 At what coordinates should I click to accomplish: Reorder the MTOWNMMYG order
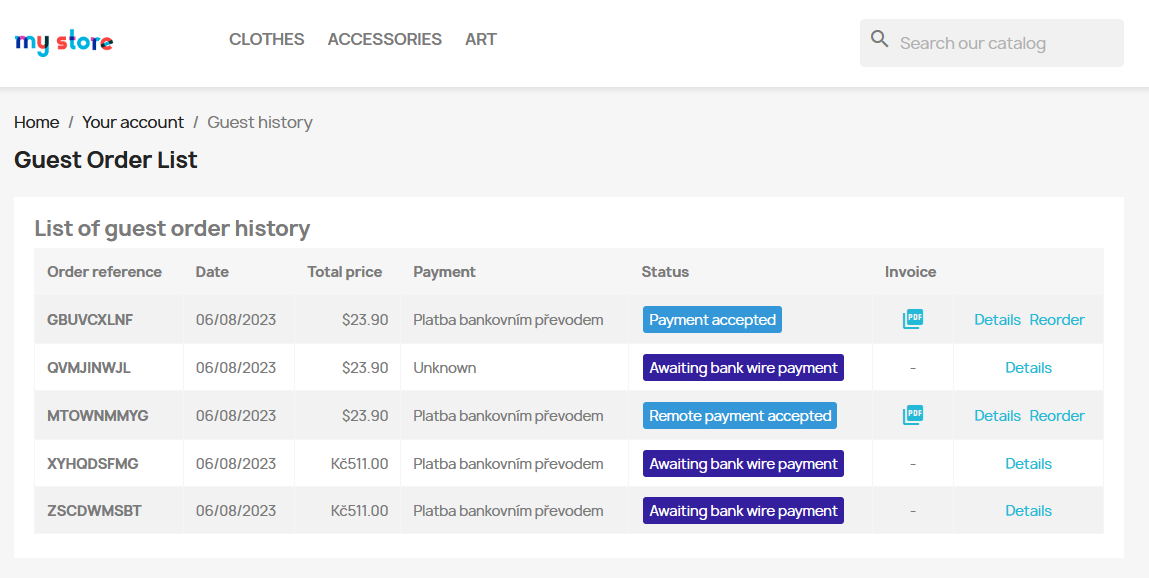(x=1057, y=416)
